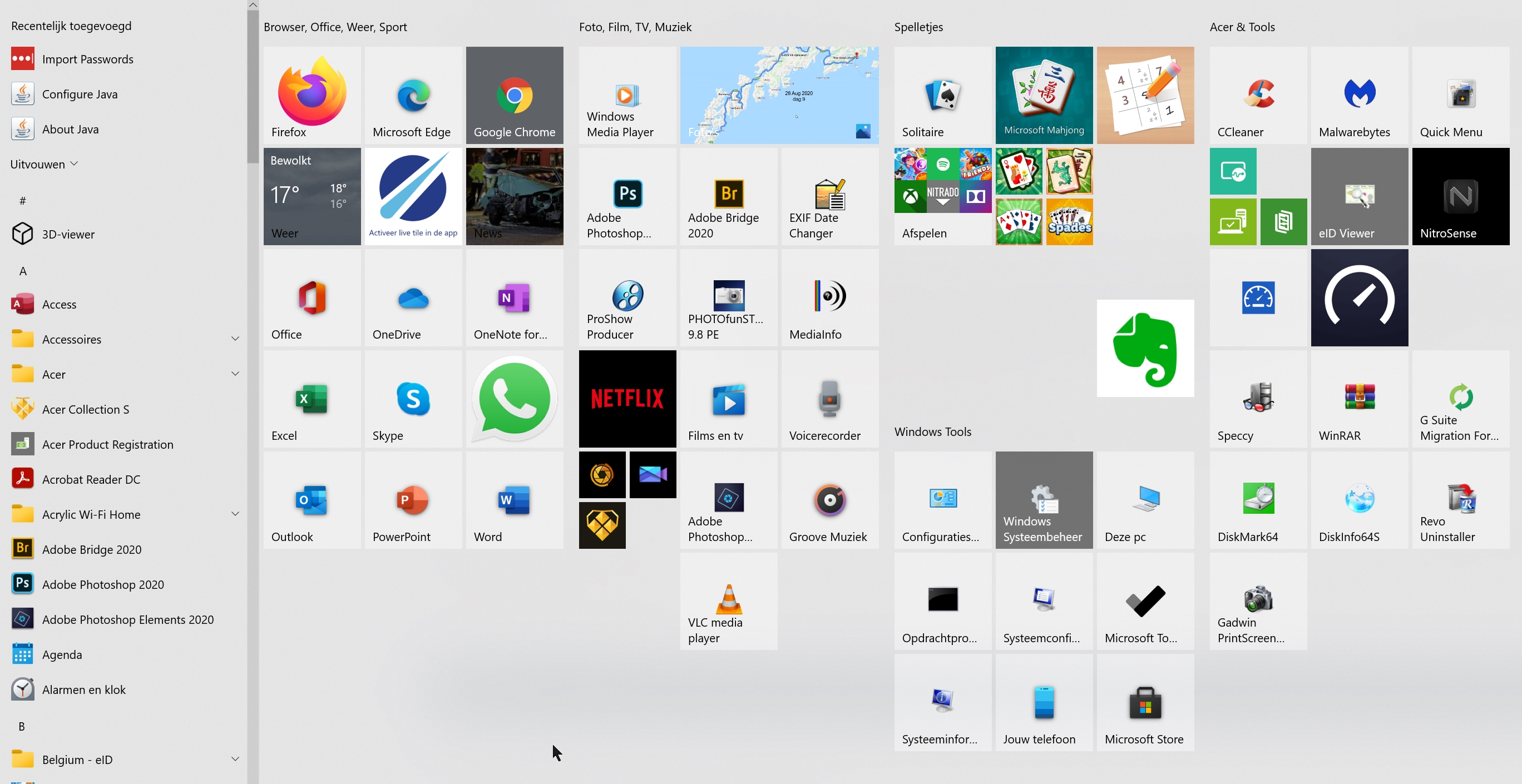Select Acrobat Reader DC in the app list
The width and height of the screenshot is (1522, 784).
(x=91, y=479)
